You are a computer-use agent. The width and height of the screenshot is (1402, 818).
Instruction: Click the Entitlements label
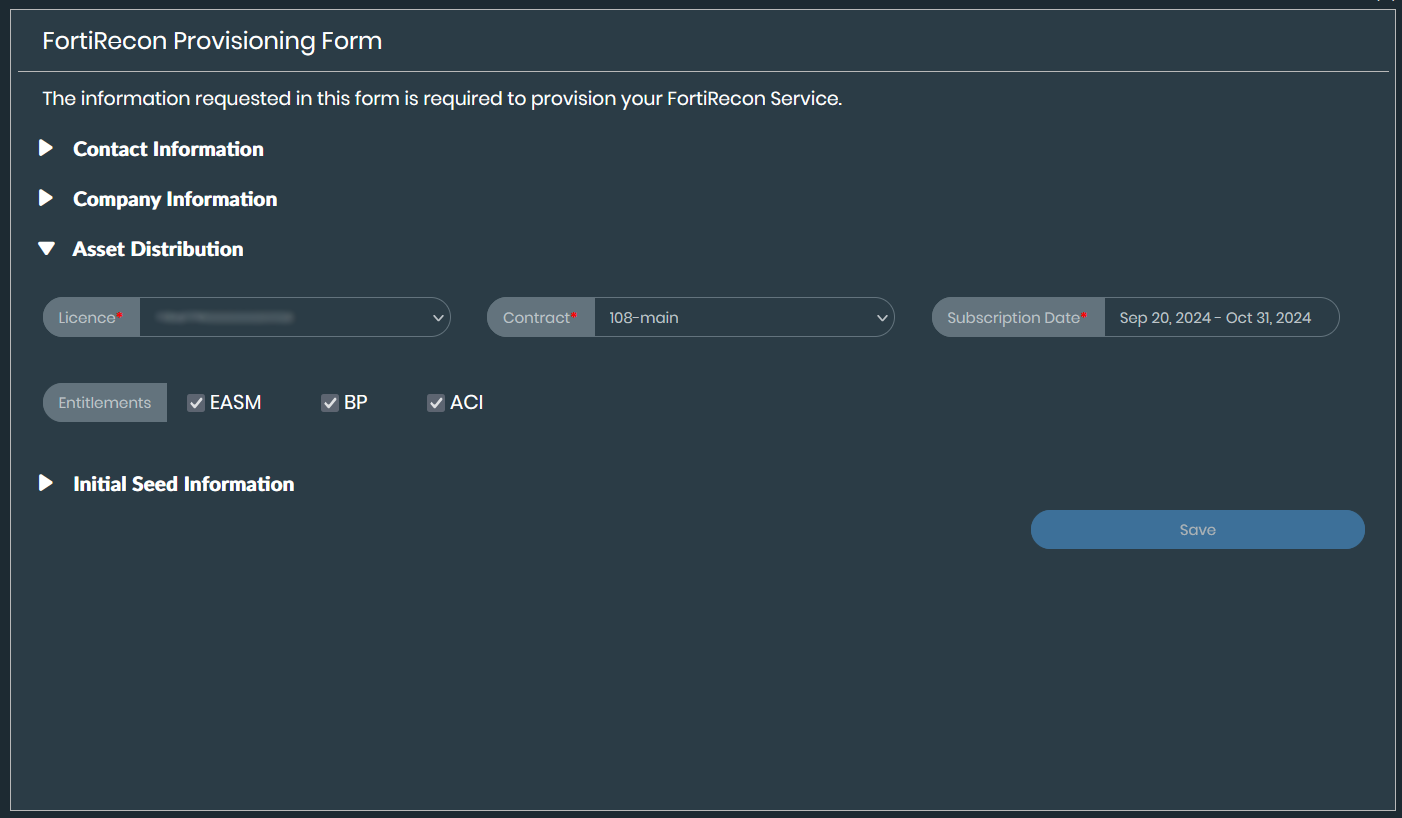point(104,402)
